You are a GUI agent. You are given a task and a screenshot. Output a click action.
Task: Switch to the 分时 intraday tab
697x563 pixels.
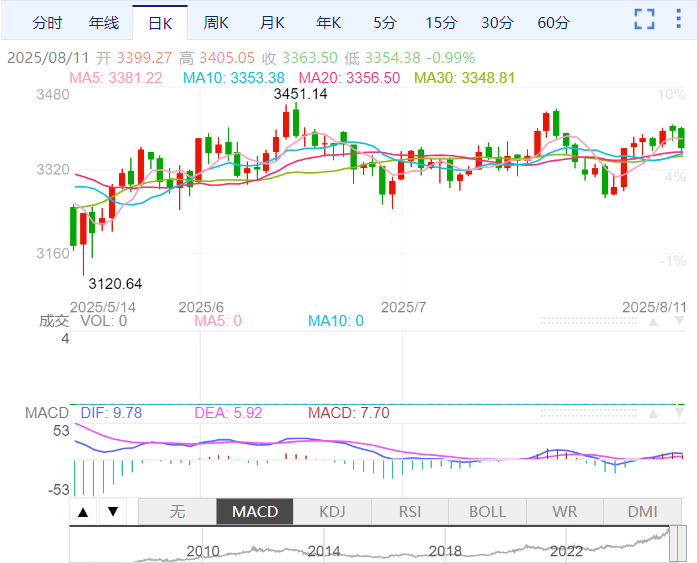pos(46,22)
